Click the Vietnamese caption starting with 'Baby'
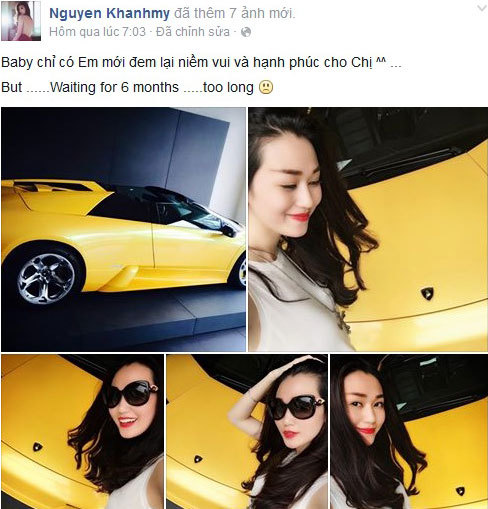This screenshot has height=509, width=488. [201, 63]
